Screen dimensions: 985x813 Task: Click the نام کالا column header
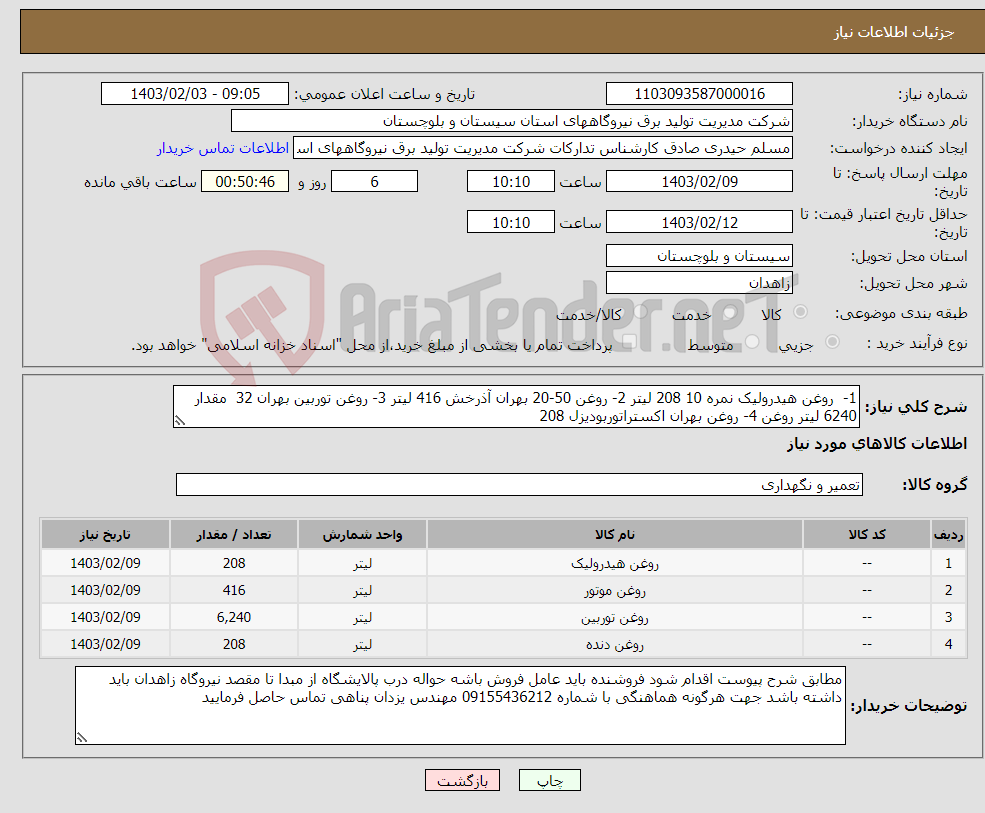click(614, 535)
